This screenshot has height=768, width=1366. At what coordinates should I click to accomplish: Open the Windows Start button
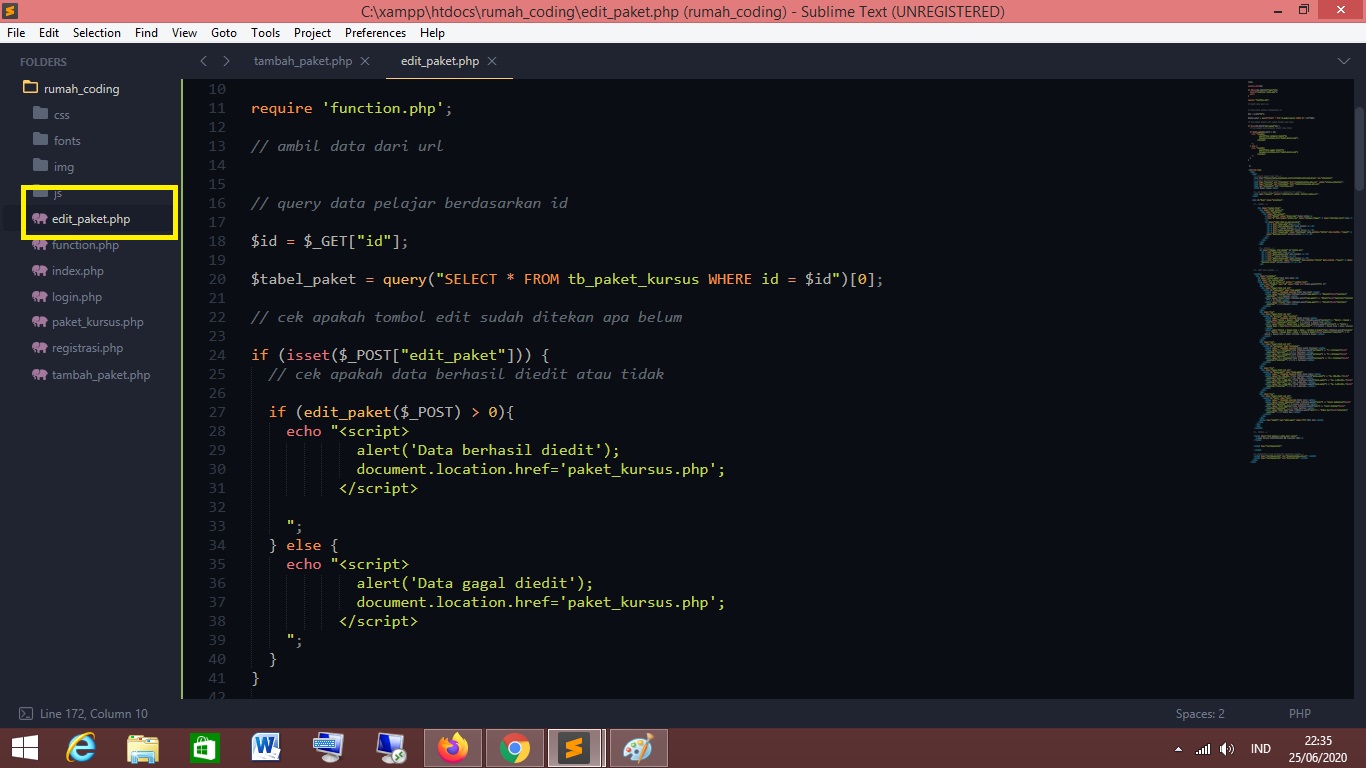24,747
